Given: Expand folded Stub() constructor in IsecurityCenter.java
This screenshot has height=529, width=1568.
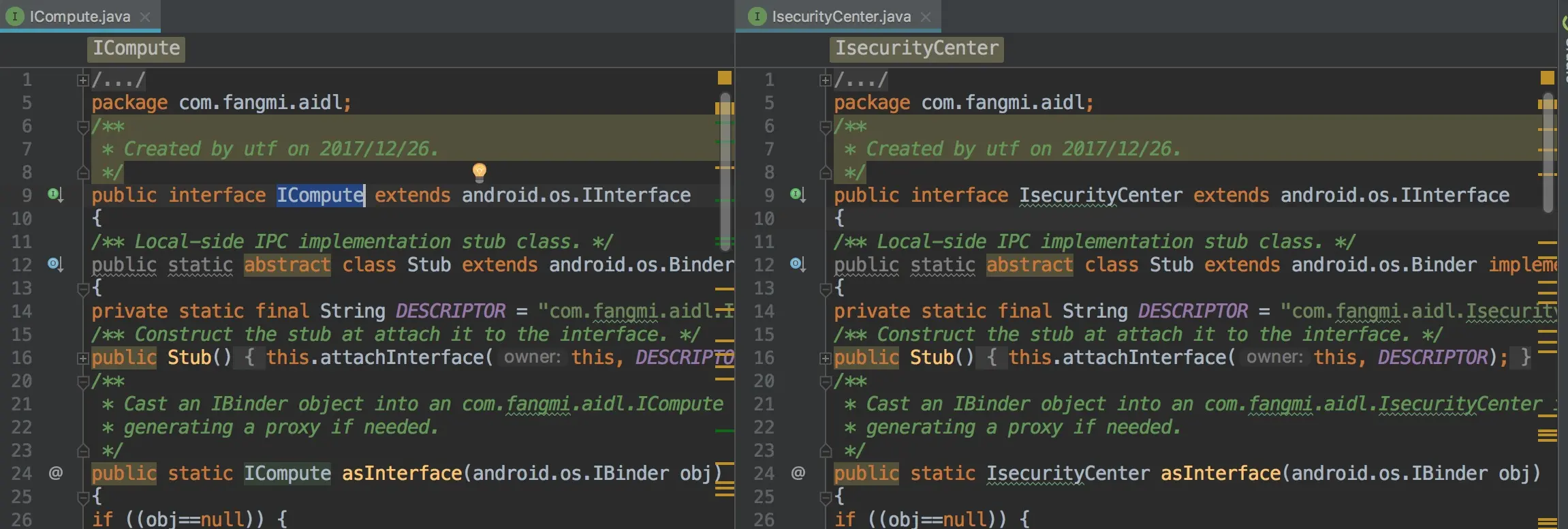Looking at the screenshot, I should (x=826, y=358).
